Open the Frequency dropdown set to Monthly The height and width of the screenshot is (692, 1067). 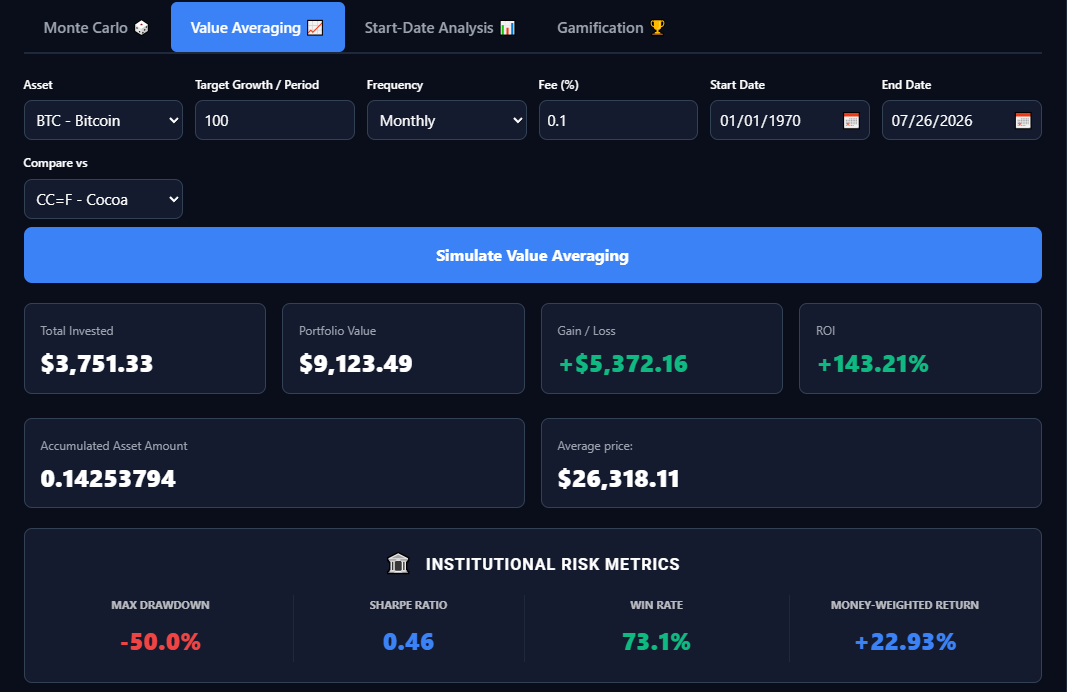pyautogui.click(x=446, y=120)
